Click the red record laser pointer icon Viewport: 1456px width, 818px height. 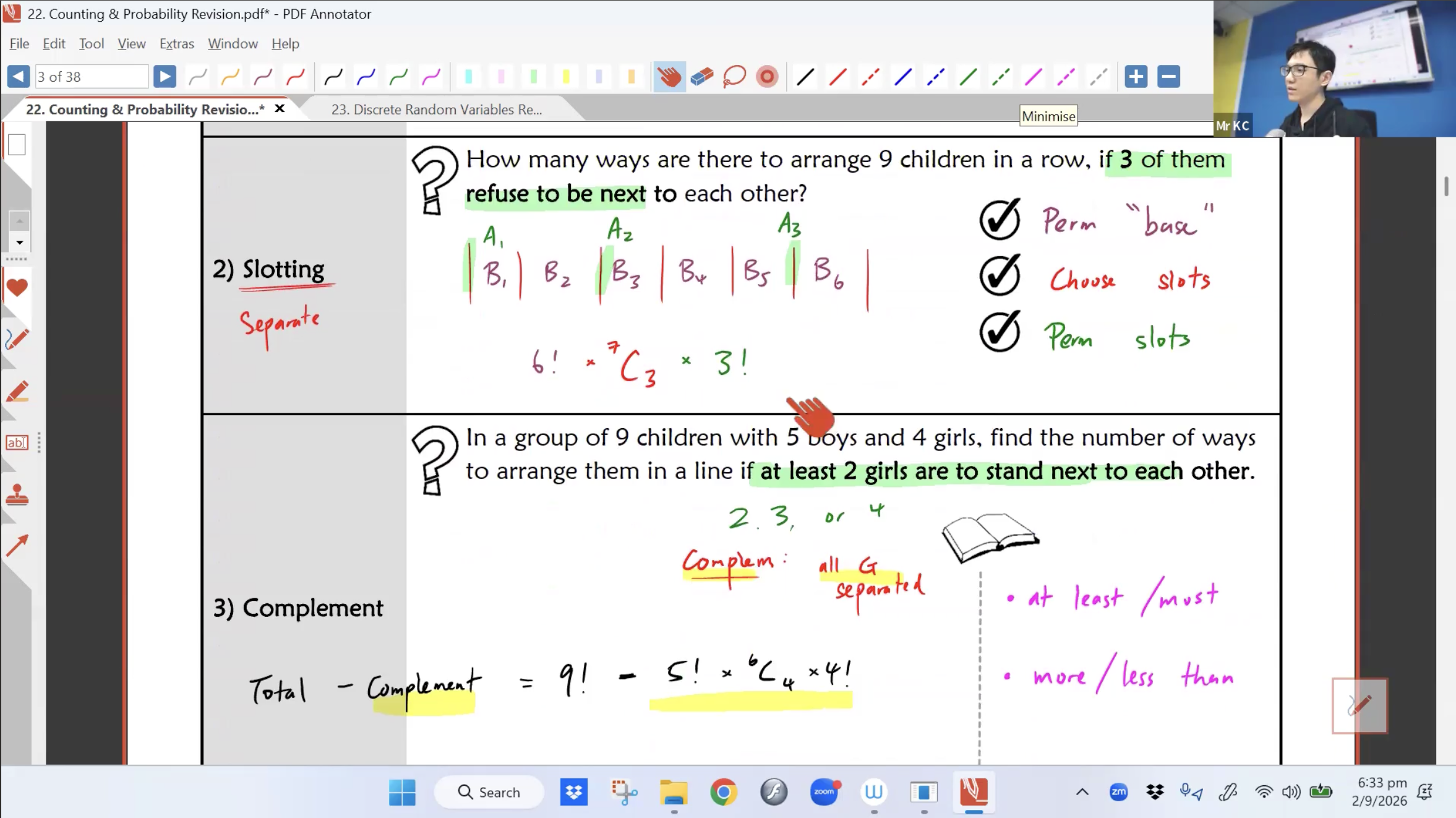767,77
